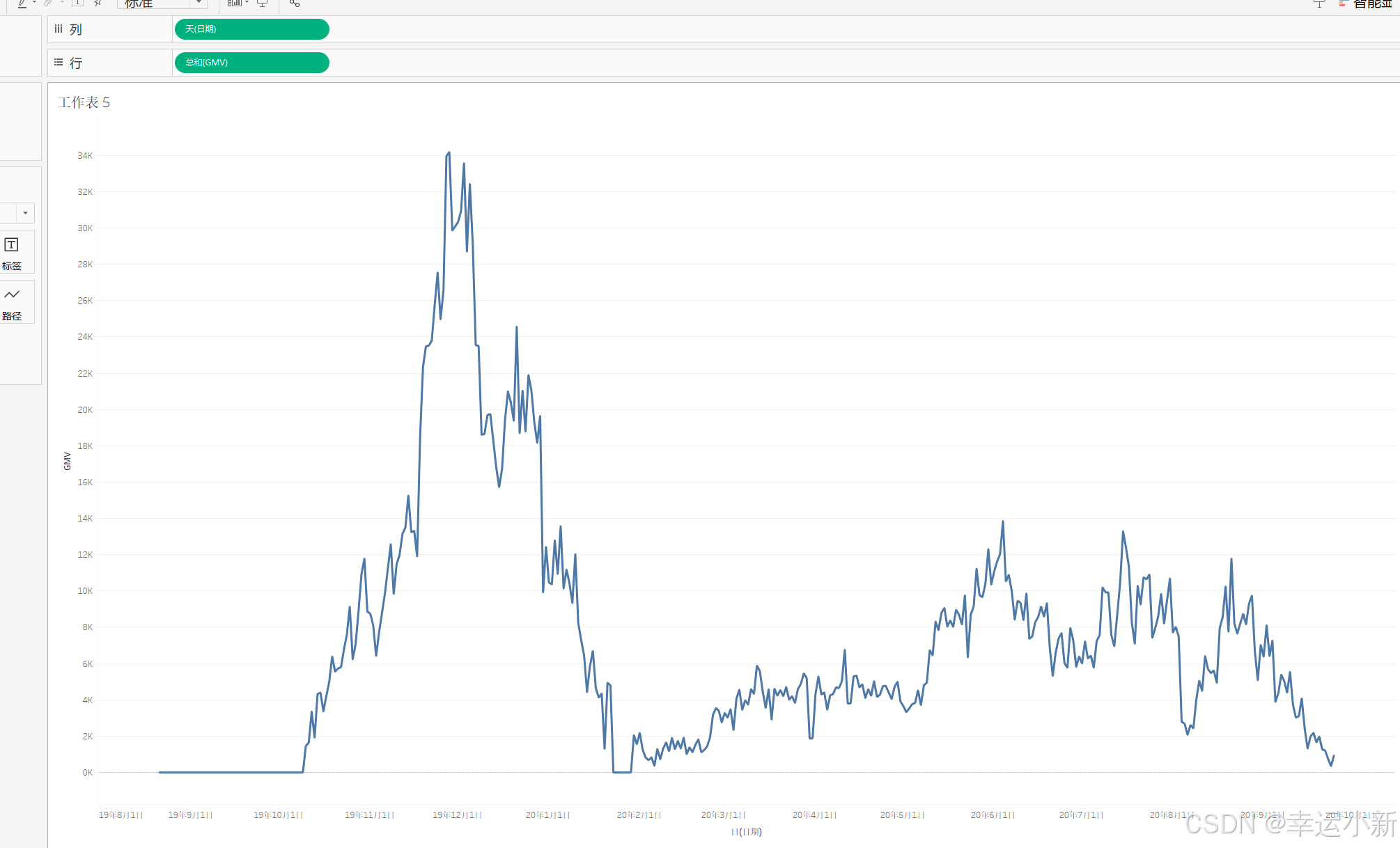Screen dimensions: 1400x848
Task: Click the 智能显示 Show Me button
Action: coord(1366,3)
